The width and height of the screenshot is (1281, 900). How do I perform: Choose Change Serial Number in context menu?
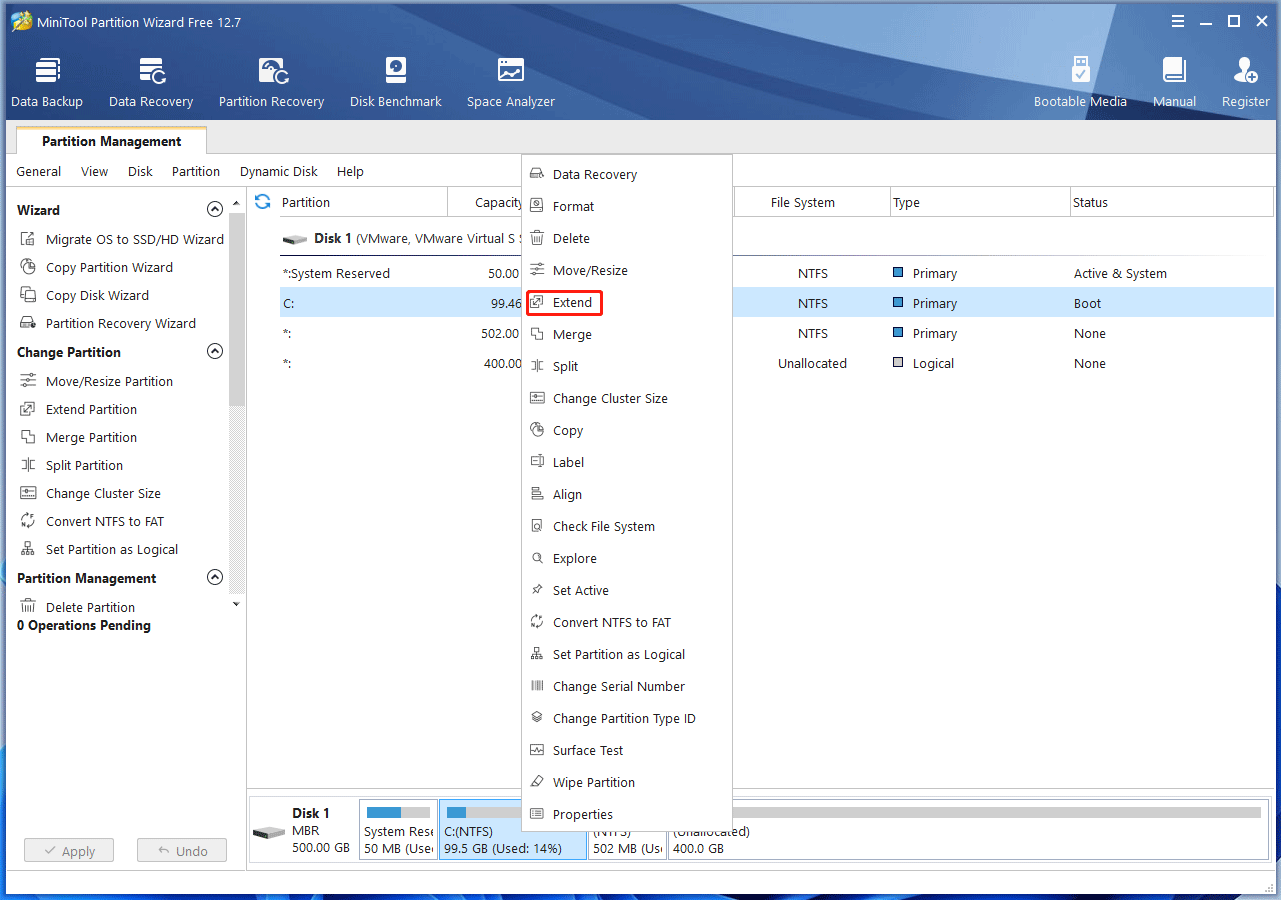(627, 686)
